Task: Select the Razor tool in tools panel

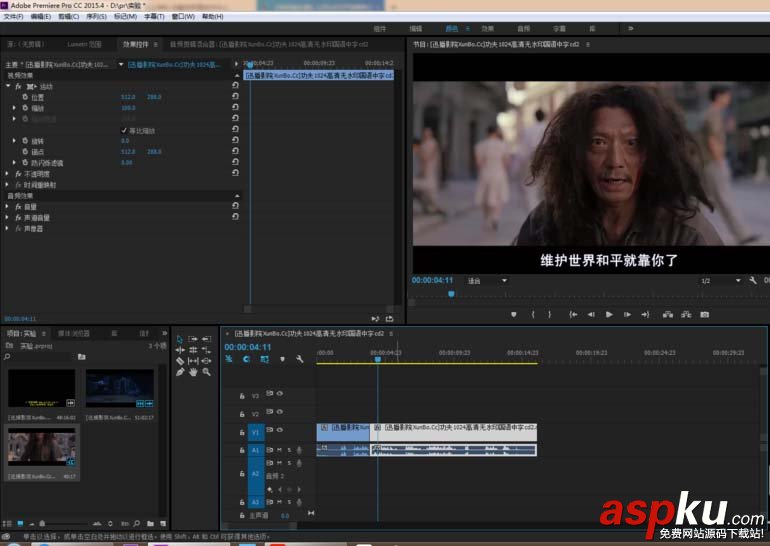Action: coord(180,361)
